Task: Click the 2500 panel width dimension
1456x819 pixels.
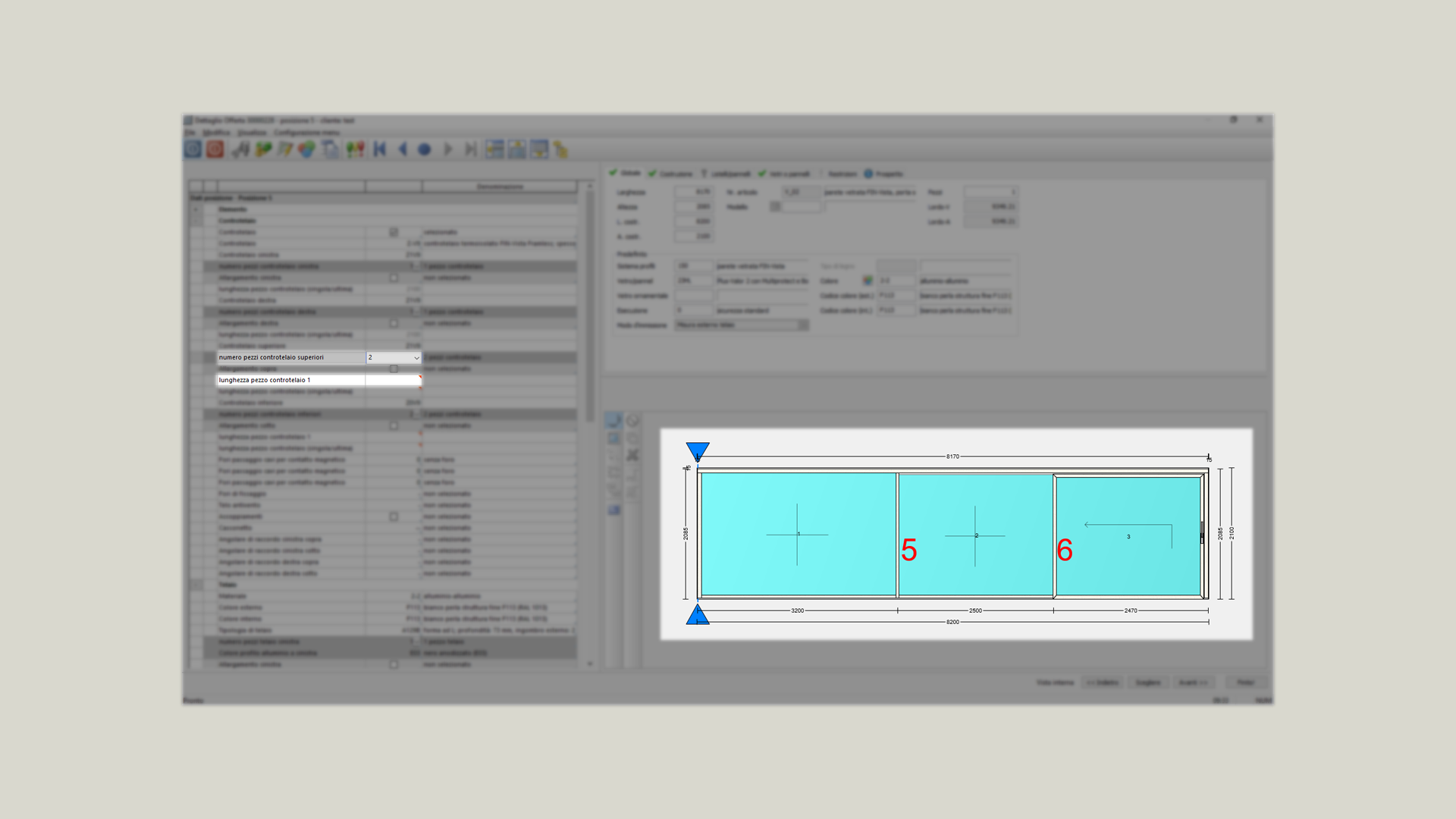Action: (975, 610)
